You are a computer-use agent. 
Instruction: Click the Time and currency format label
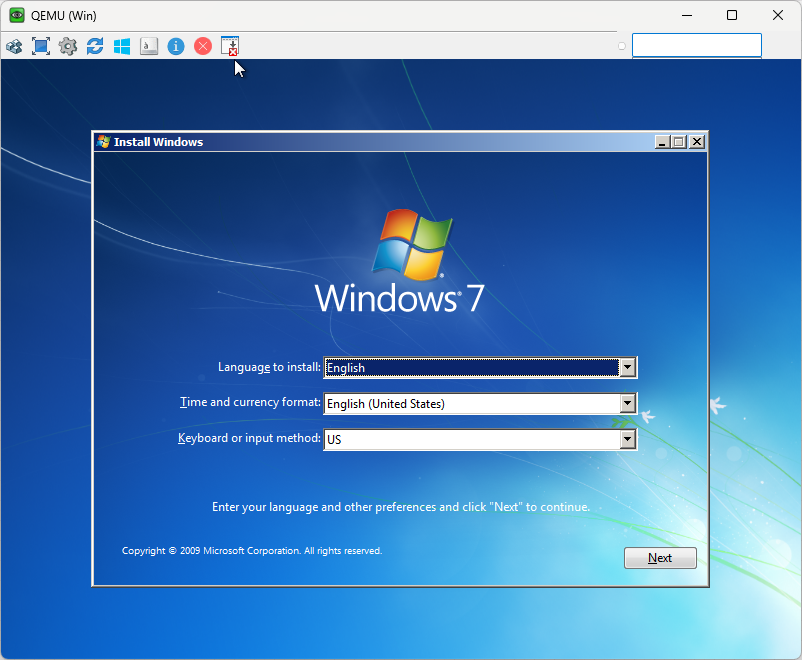click(x=250, y=402)
